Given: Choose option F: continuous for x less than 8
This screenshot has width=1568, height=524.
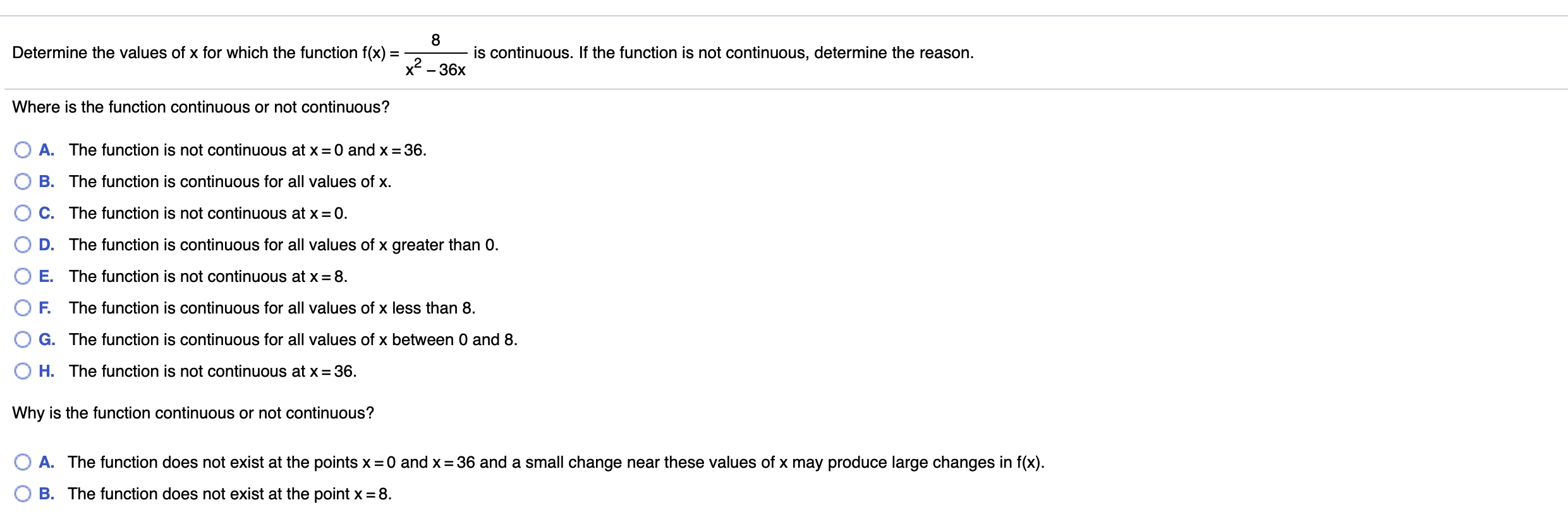Looking at the screenshot, I should [23, 308].
